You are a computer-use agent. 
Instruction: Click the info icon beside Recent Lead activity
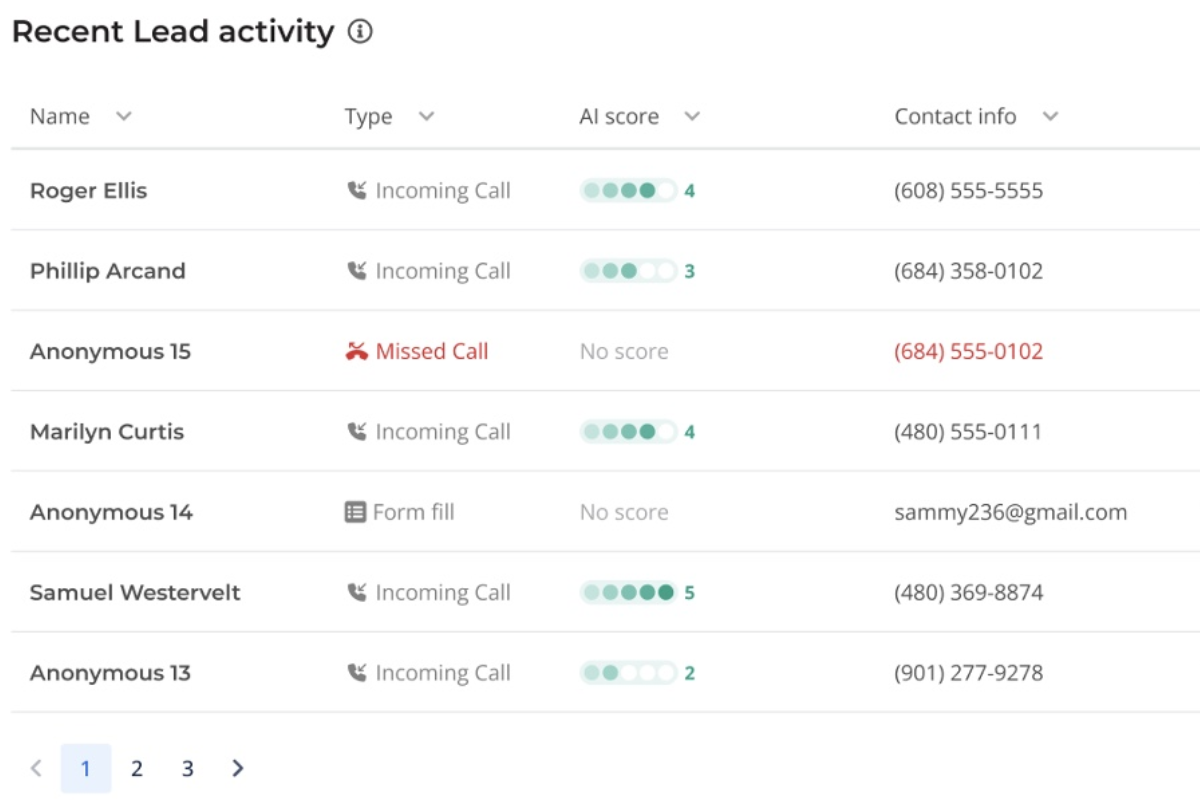click(360, 32)
